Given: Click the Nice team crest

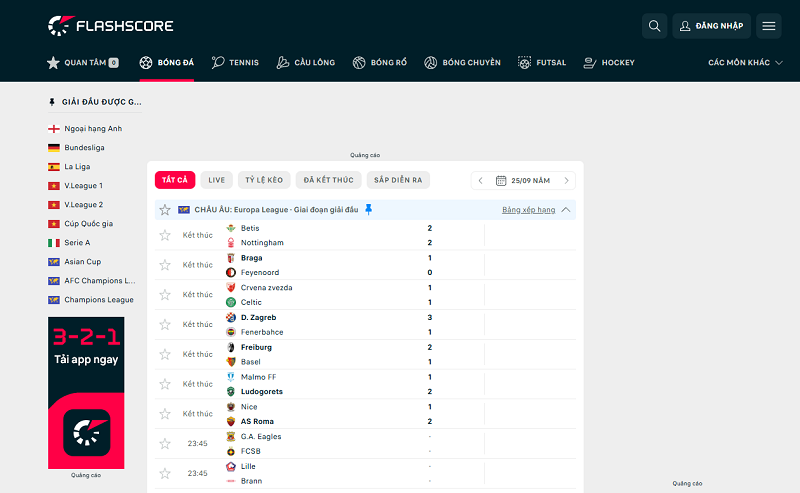Looking at the screenshot, I should [231, 407].
